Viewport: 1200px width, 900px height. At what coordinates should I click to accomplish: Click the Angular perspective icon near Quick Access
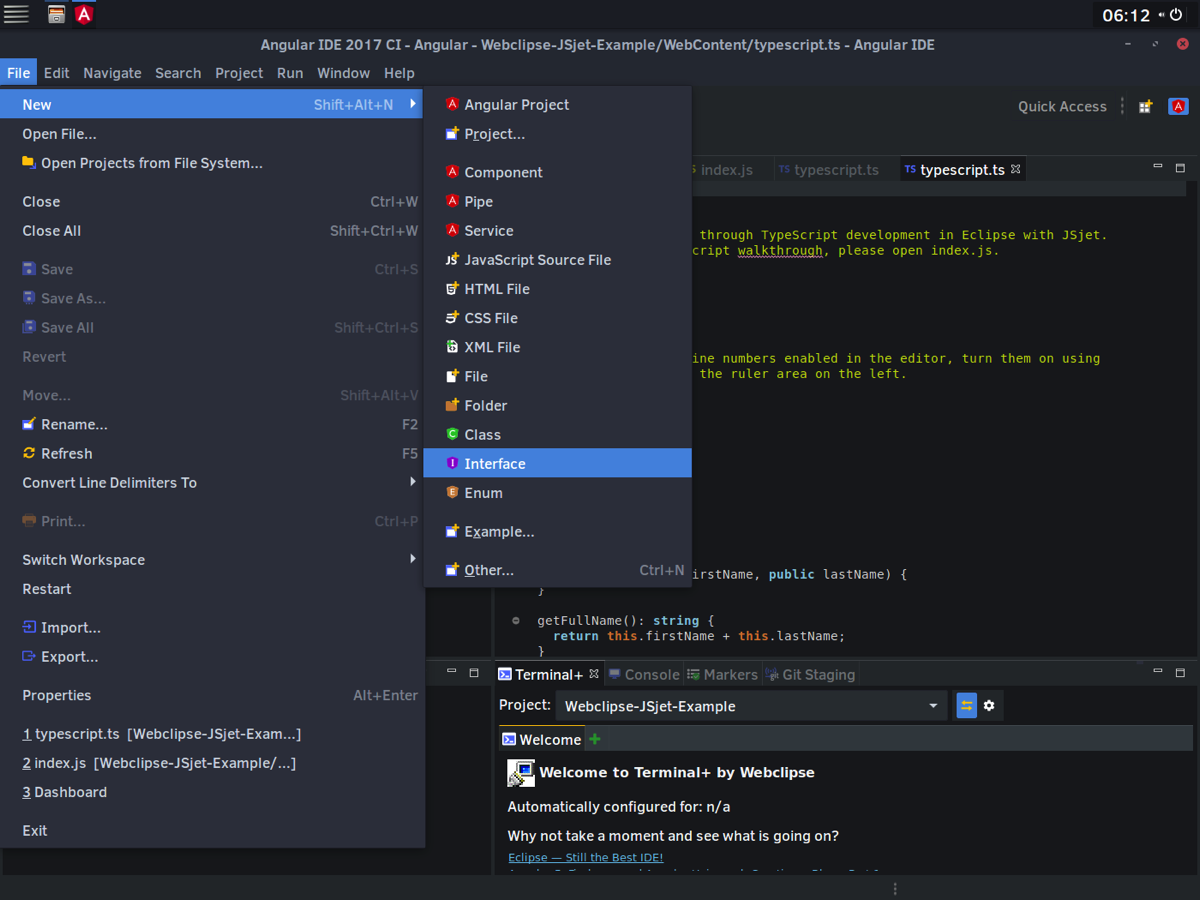(1179, 106)
